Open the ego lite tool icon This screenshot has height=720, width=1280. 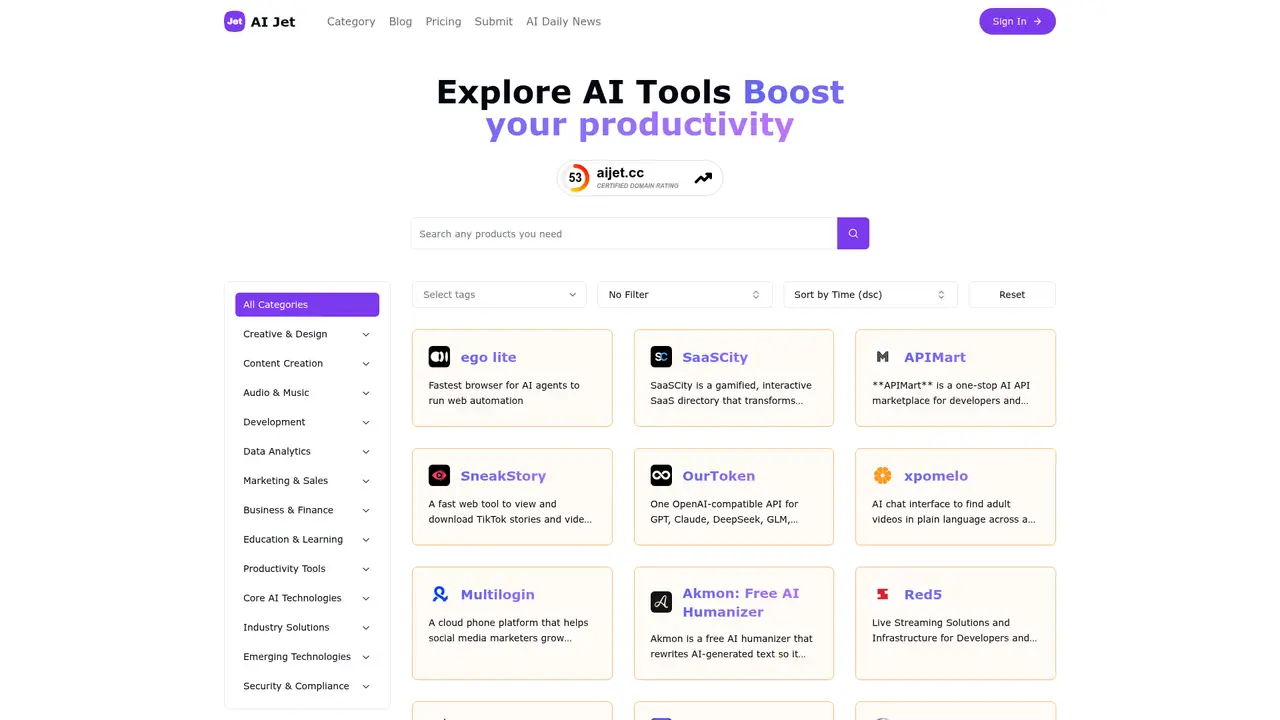tap(439, 357)
